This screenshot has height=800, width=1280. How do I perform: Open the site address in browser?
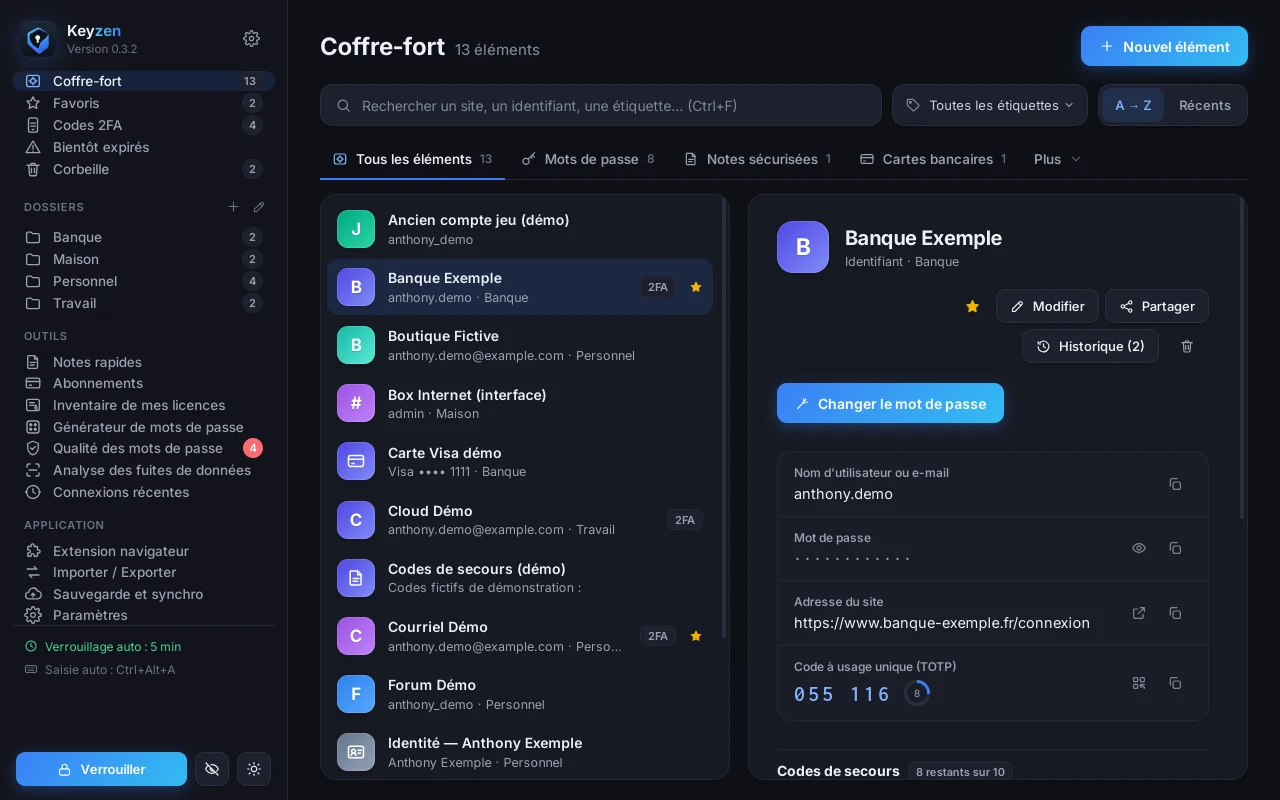pyautogui.click(x=1139, y=613)
